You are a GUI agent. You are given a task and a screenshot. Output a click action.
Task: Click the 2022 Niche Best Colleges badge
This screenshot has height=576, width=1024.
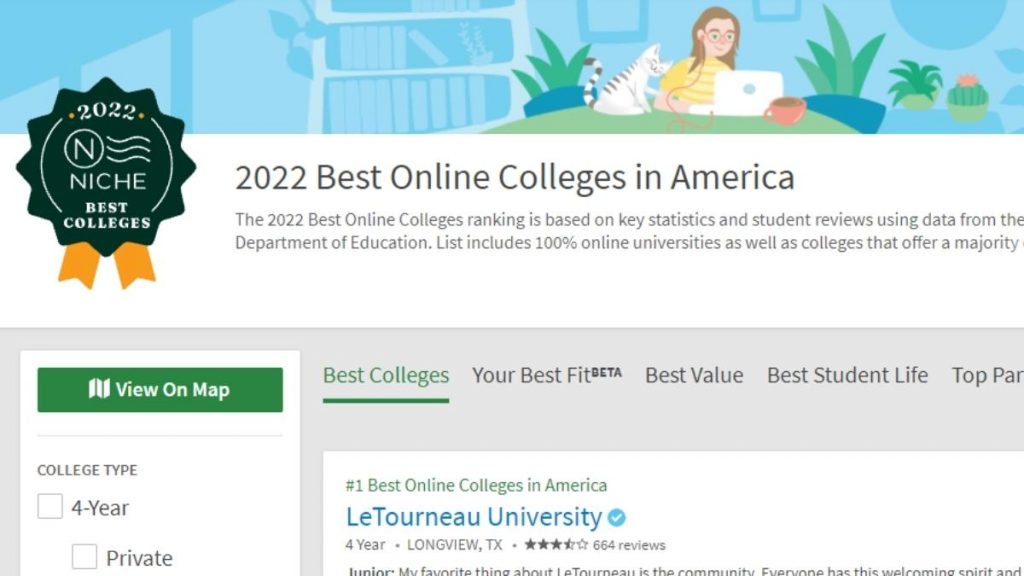[x=106, y=183]
